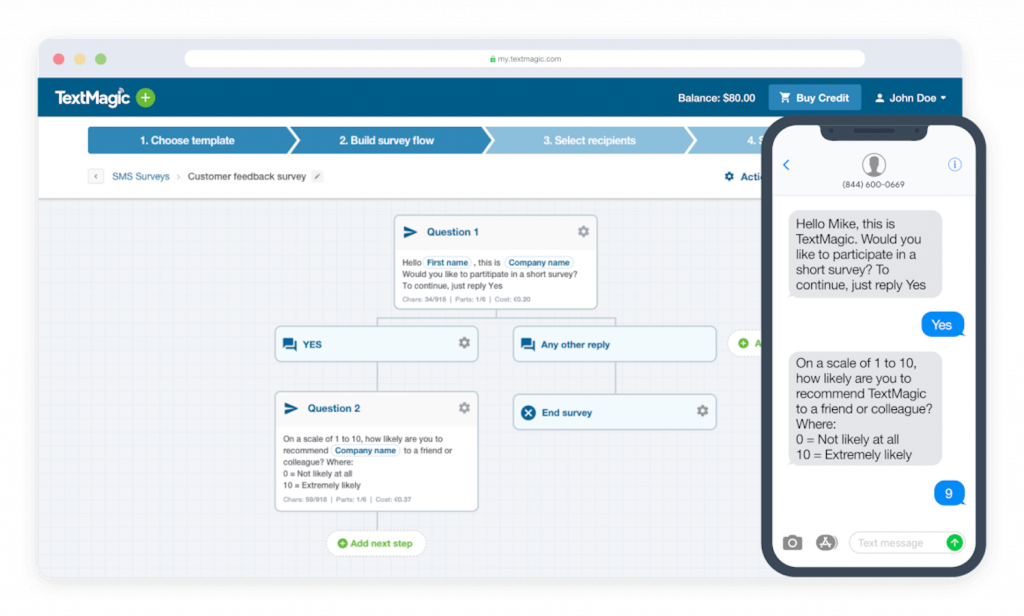Open Any other reply settings gear
1024x616 pixels.
coord(702,343)
